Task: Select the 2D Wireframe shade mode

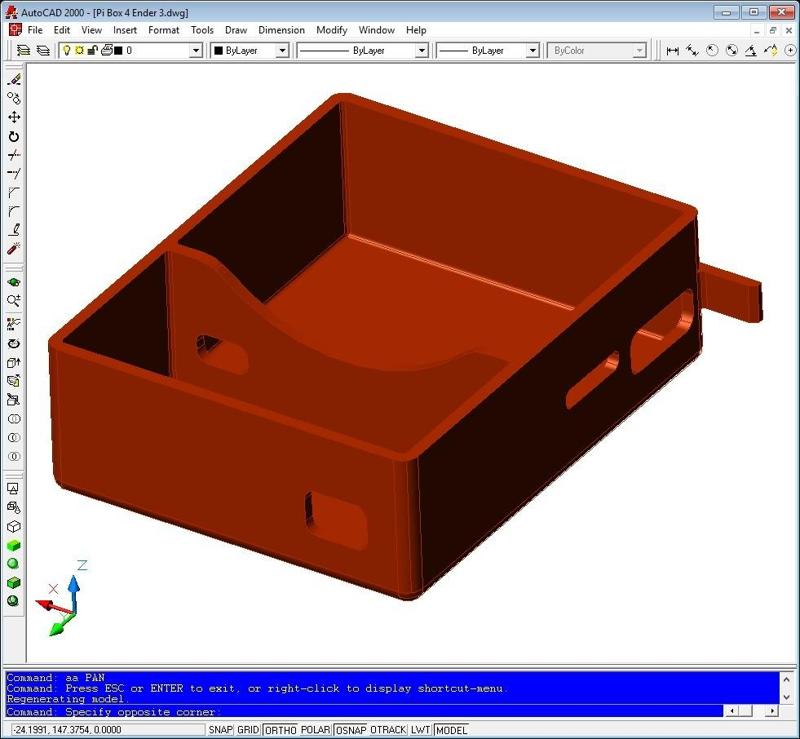Action: pyautogui.click(x=14, y=488)
